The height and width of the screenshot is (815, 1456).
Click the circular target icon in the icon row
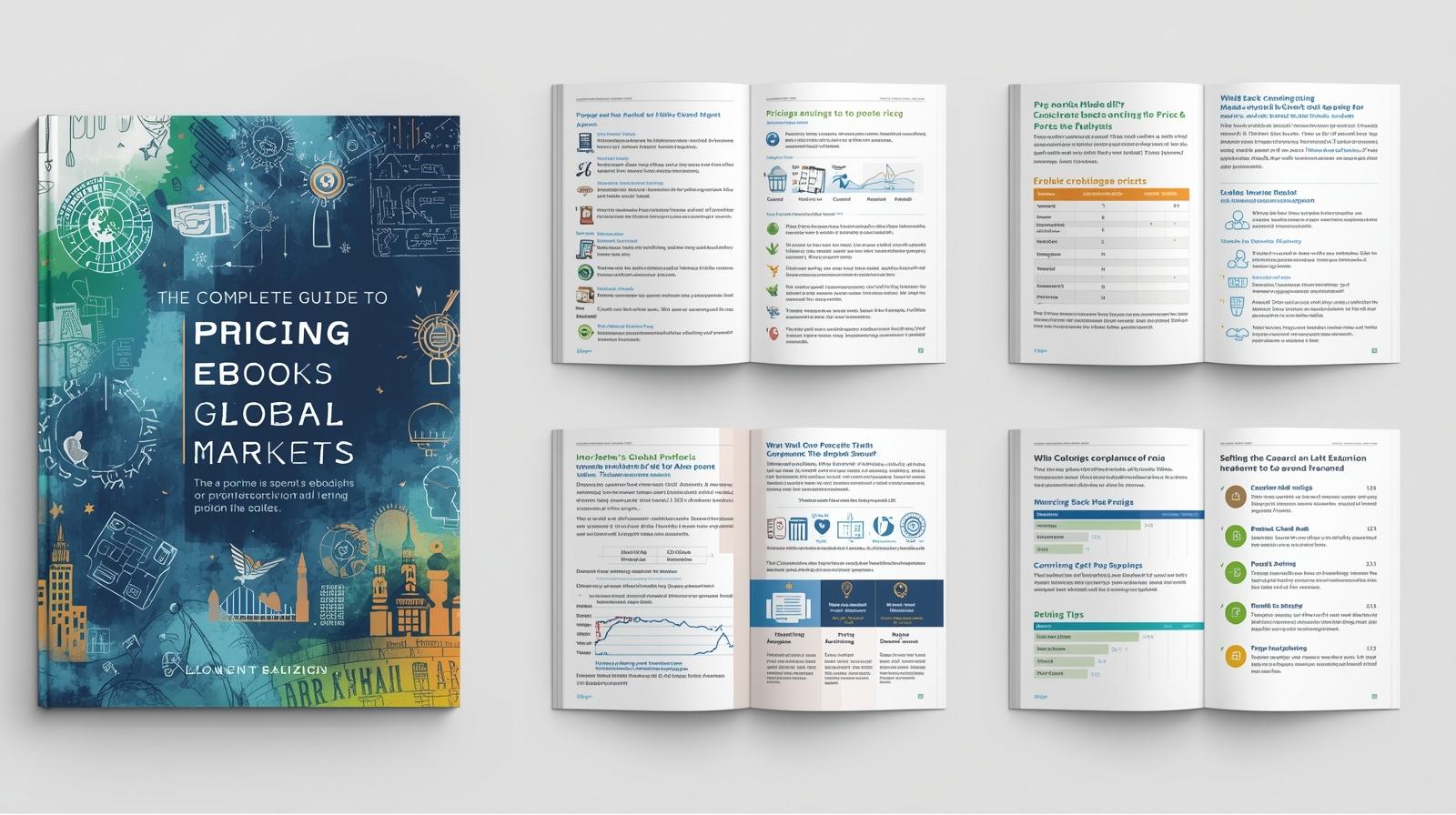click(912, 527)
